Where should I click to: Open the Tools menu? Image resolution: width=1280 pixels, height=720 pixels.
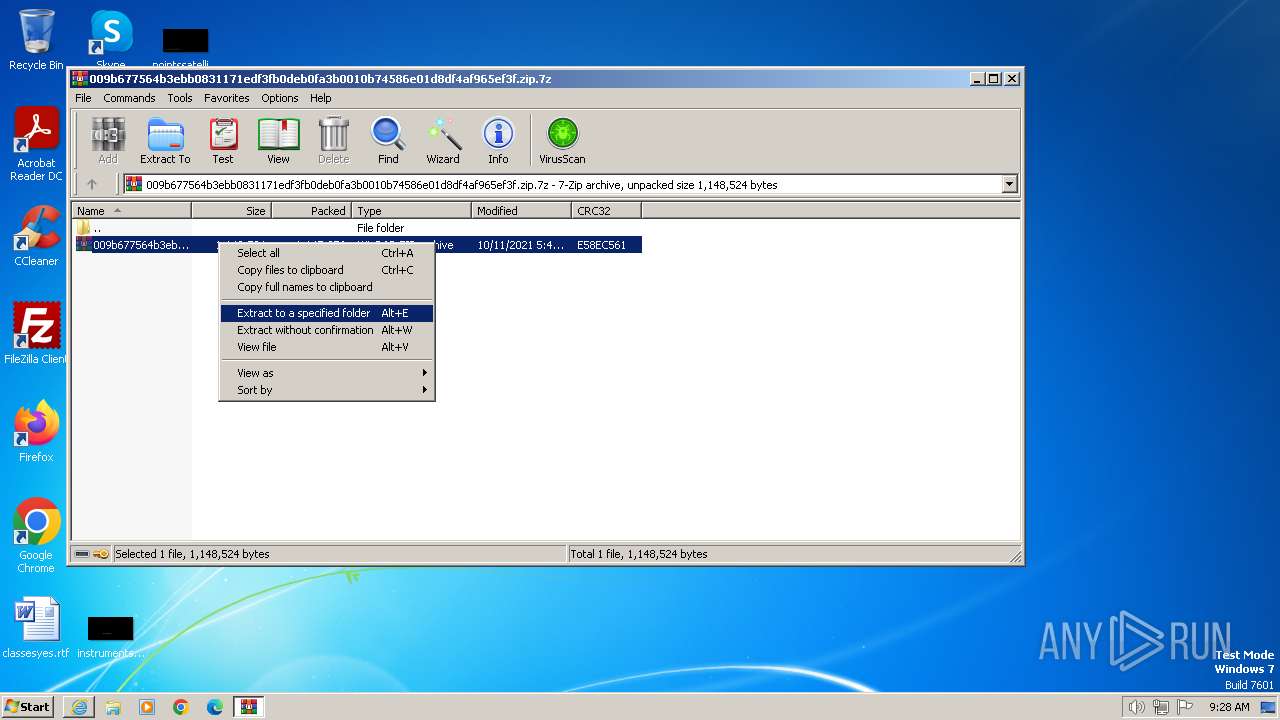(x=180, y=98)
